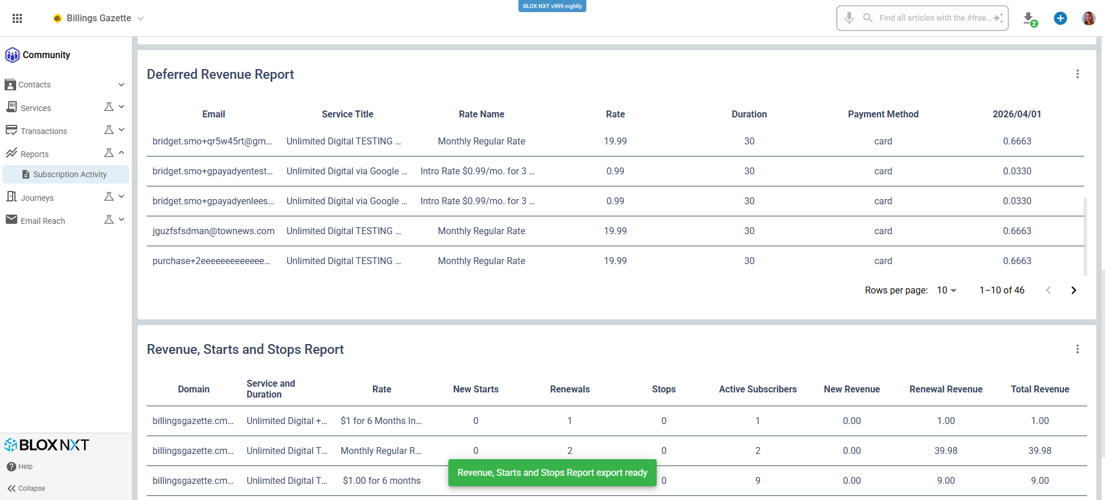
Task: Collapse the Reports menu
Action: [x=65, y=154]
